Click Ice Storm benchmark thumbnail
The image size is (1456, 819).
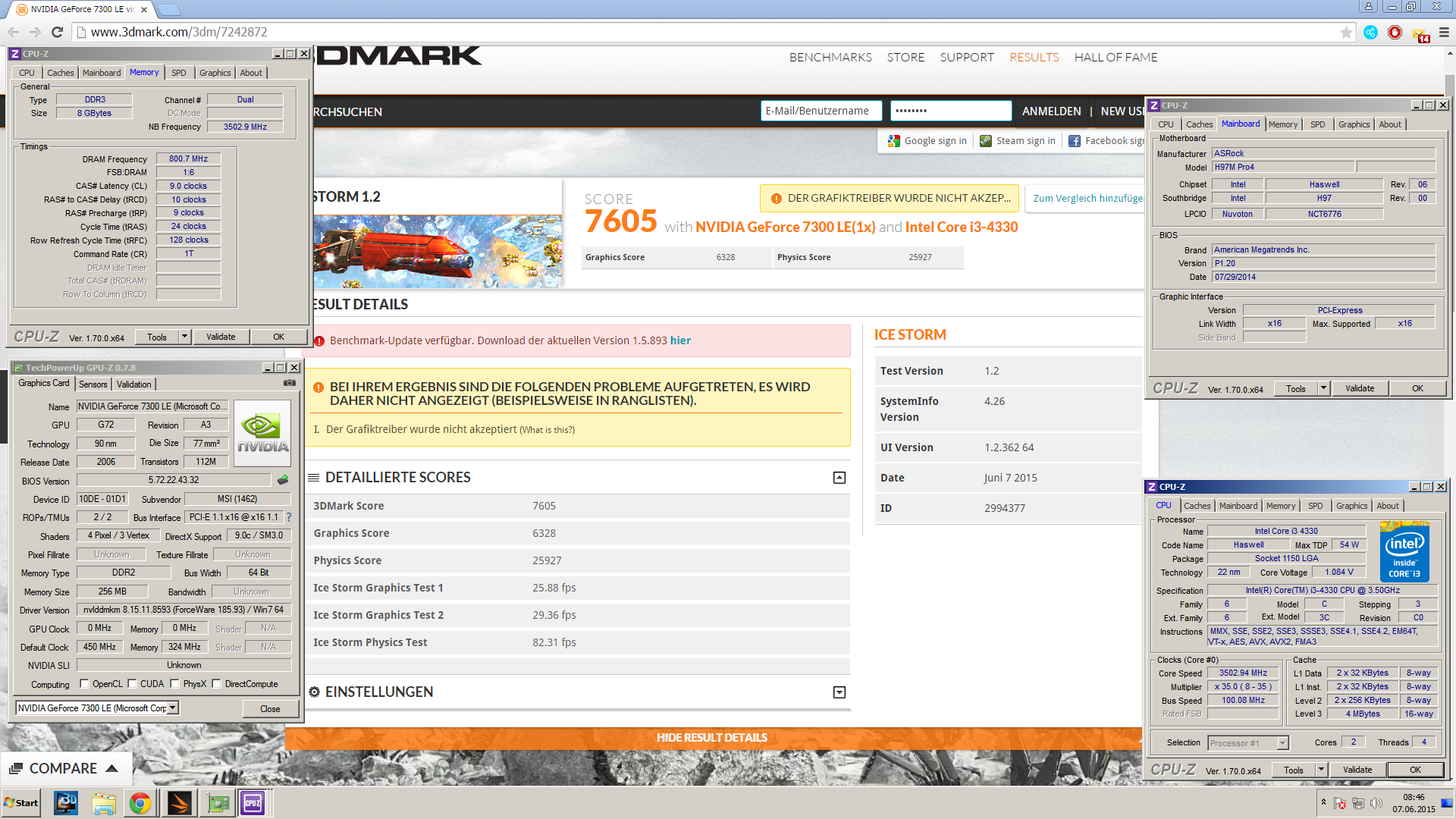(438, 251)
